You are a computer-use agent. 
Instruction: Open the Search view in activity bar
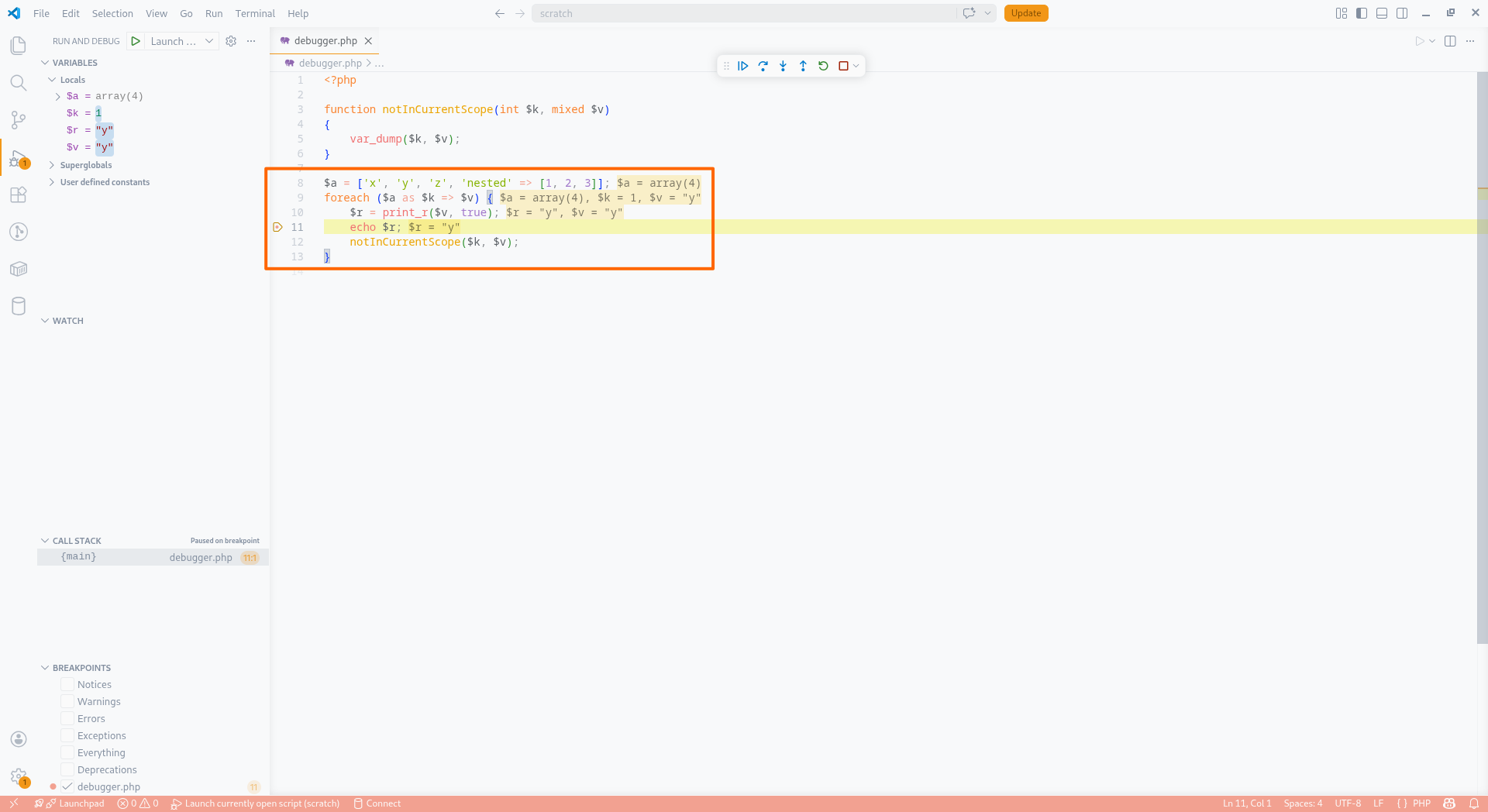coord(19,83)
